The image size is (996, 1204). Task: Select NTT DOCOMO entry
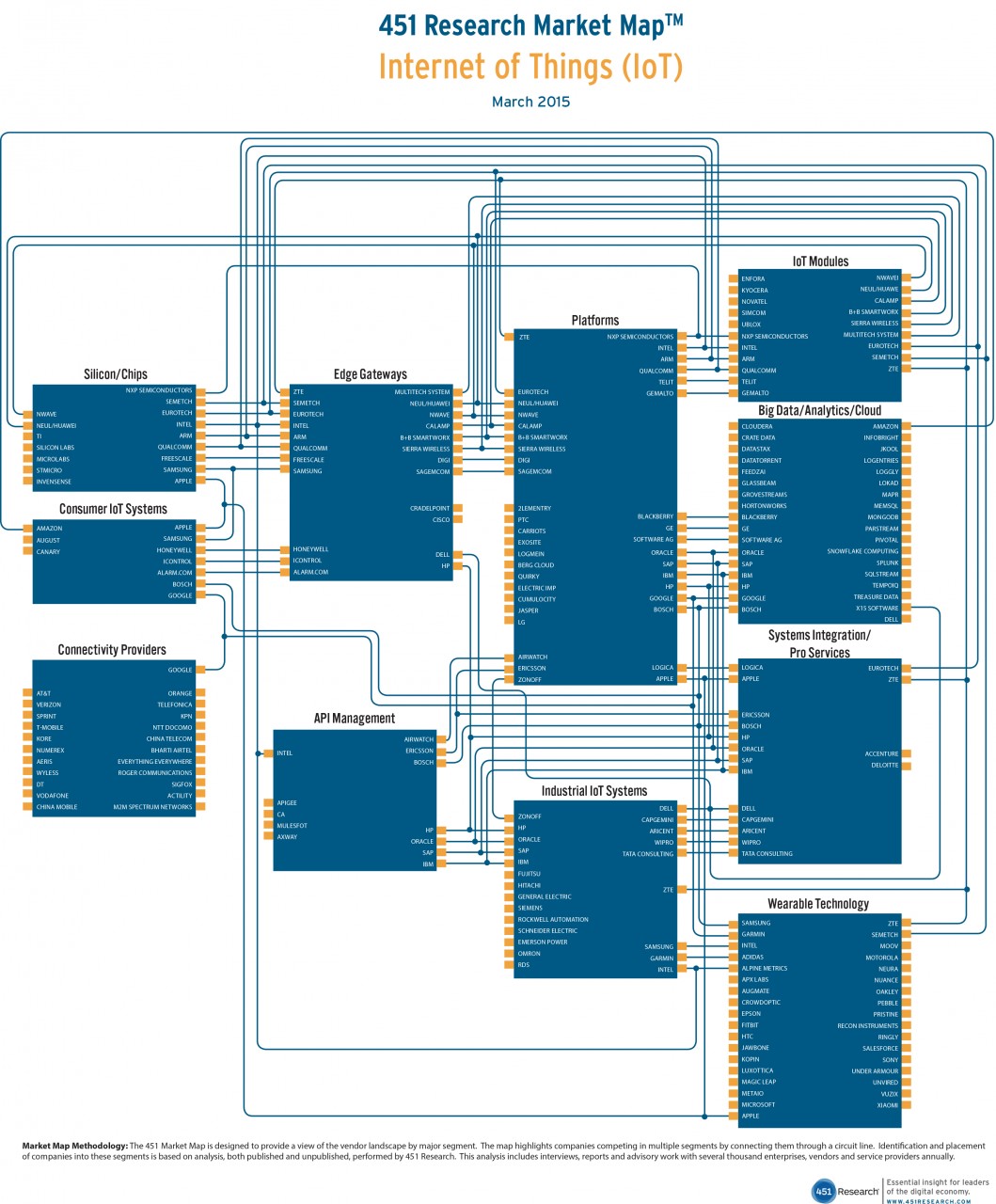[172, 727]
